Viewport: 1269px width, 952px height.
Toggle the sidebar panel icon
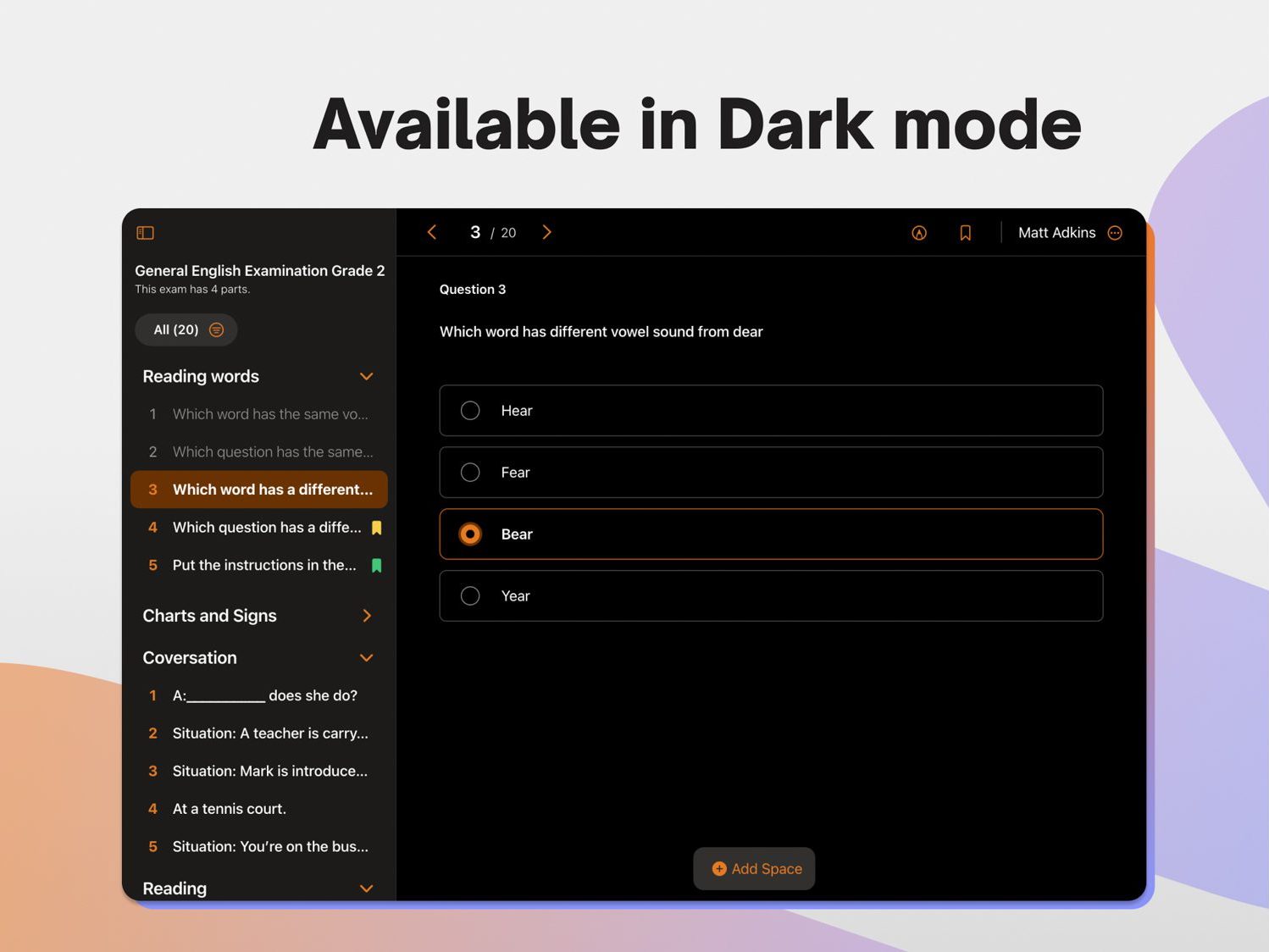pos(145,233)
